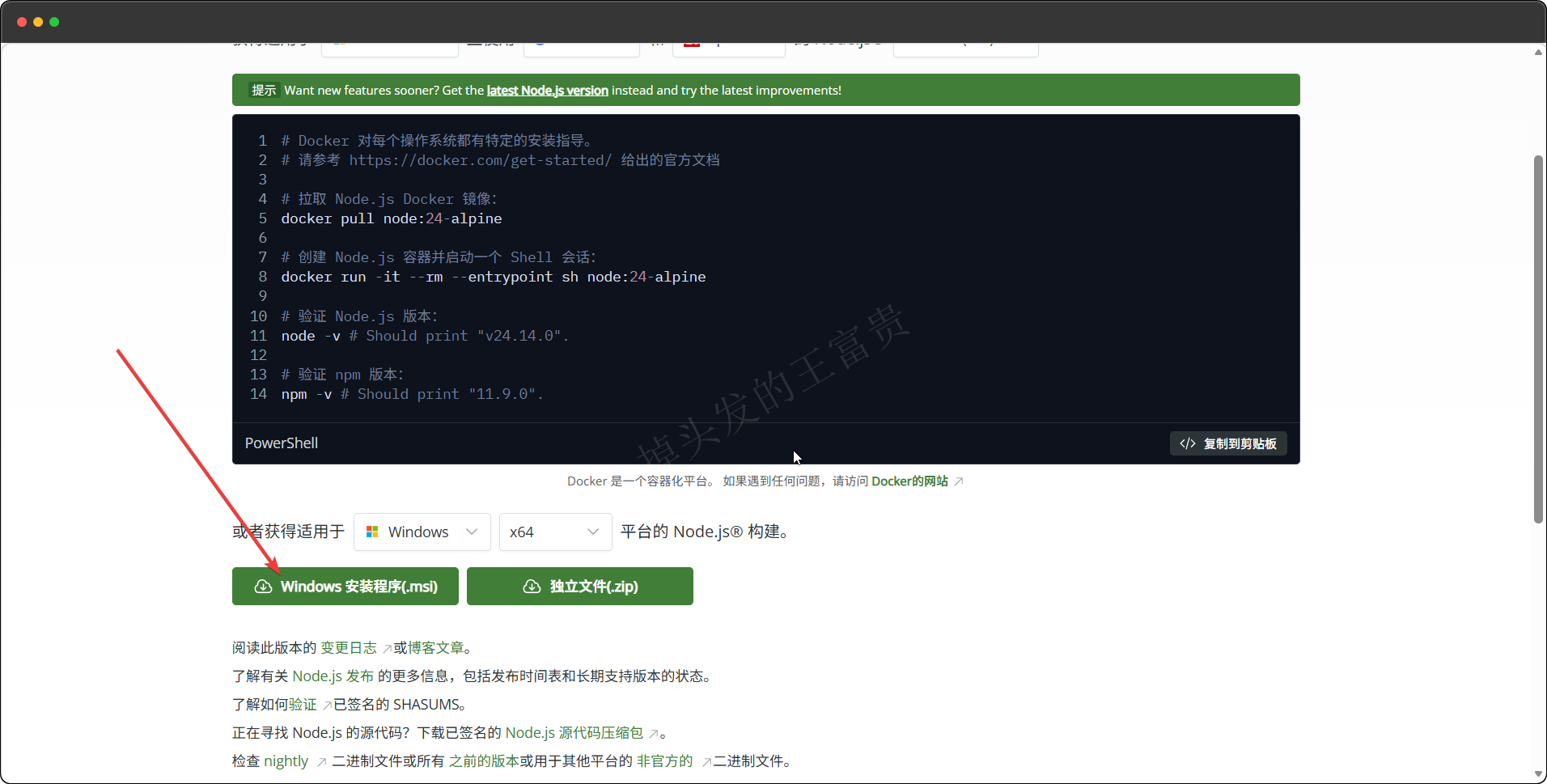Open the 验证 verification link
The image size is (1547, 784).
(x=303, y=705)
